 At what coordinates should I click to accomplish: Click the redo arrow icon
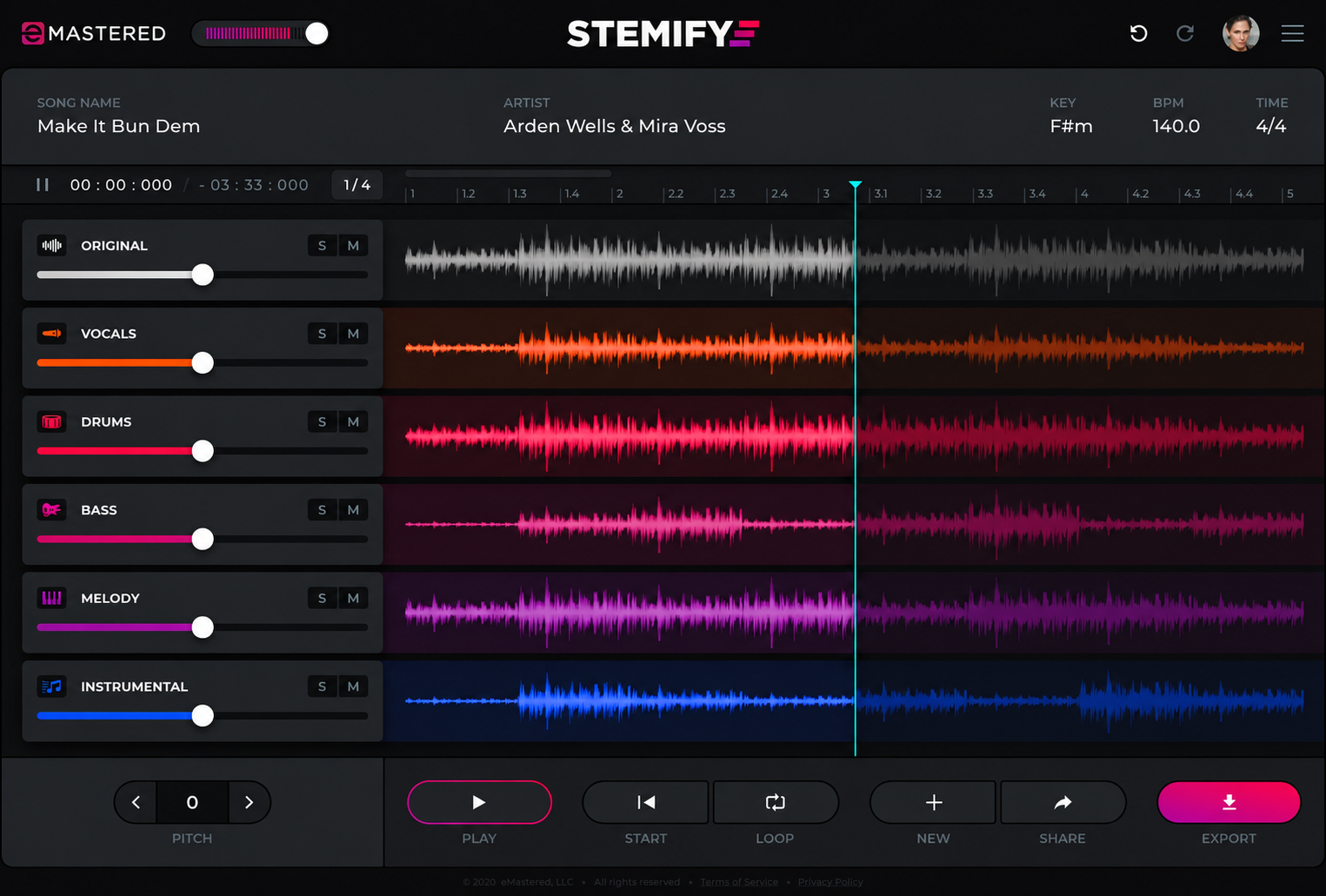point(1185,34)
